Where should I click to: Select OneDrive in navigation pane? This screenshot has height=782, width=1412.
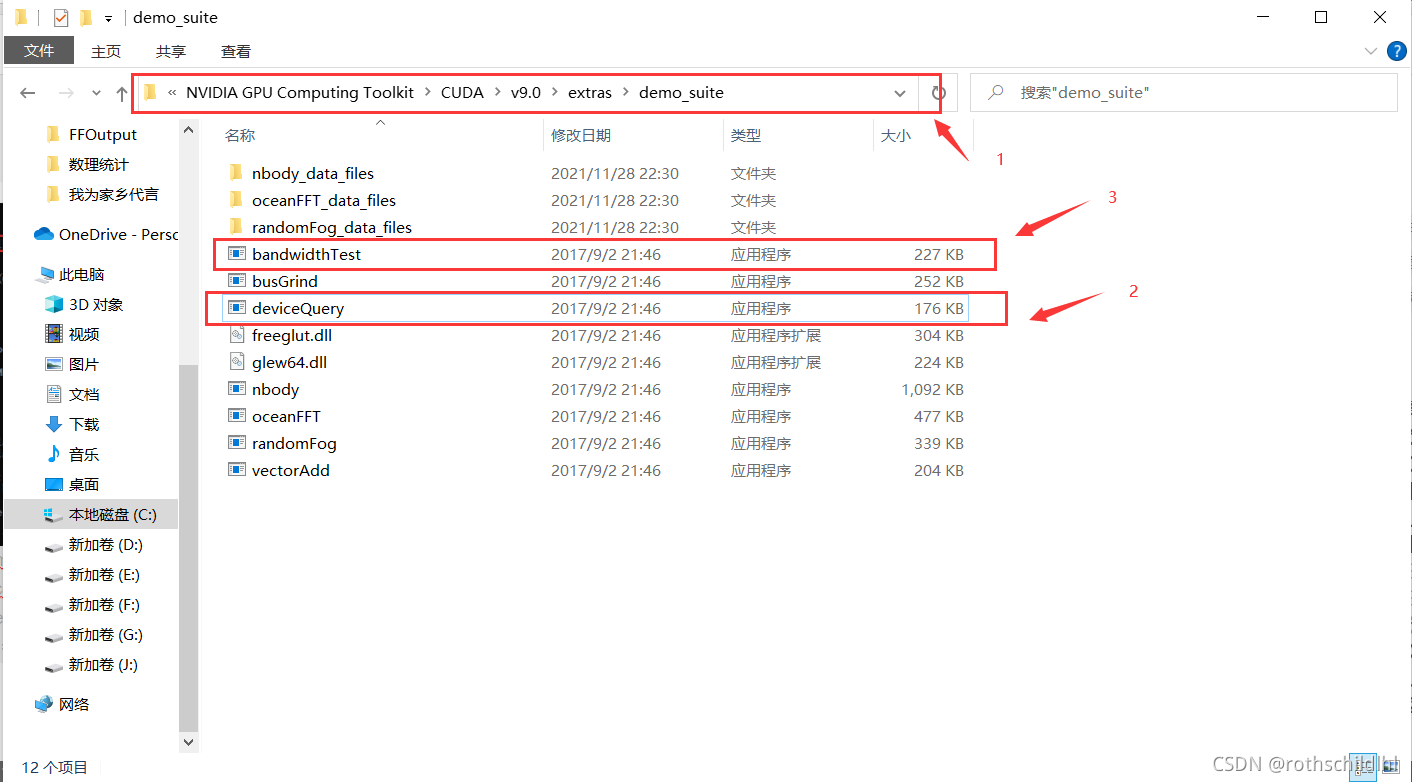coord(105,234)
